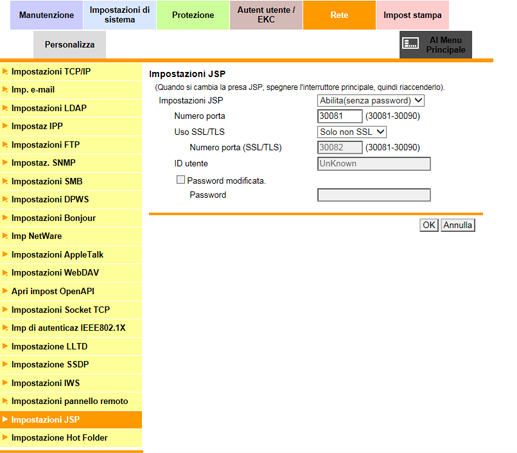
Task: Open Impostazioni Bonjour settings page
Action: pos(71,218)
